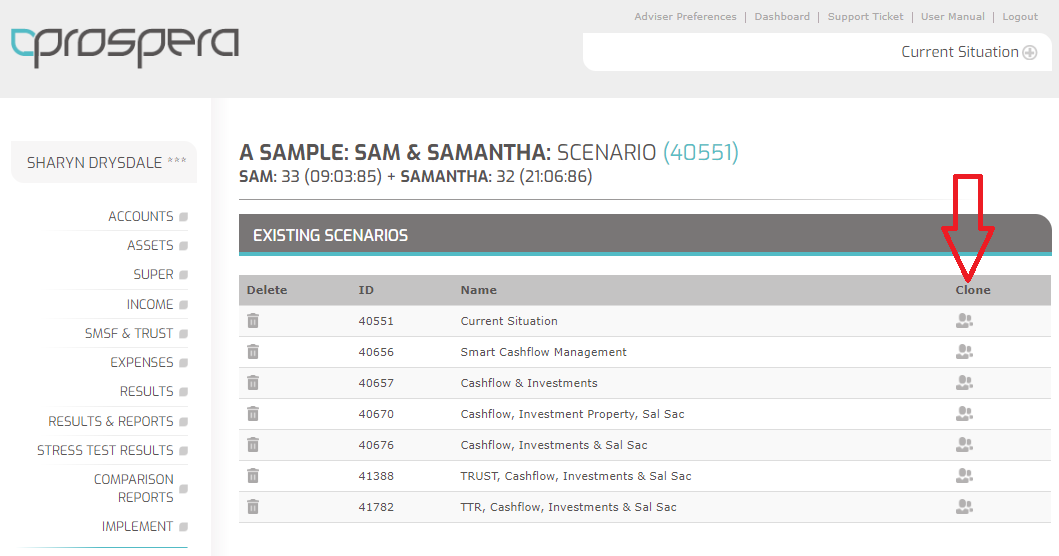Open the Assets section
Image resolution: width=1059 pixels, height=556 pixels.
coord(150,245)
